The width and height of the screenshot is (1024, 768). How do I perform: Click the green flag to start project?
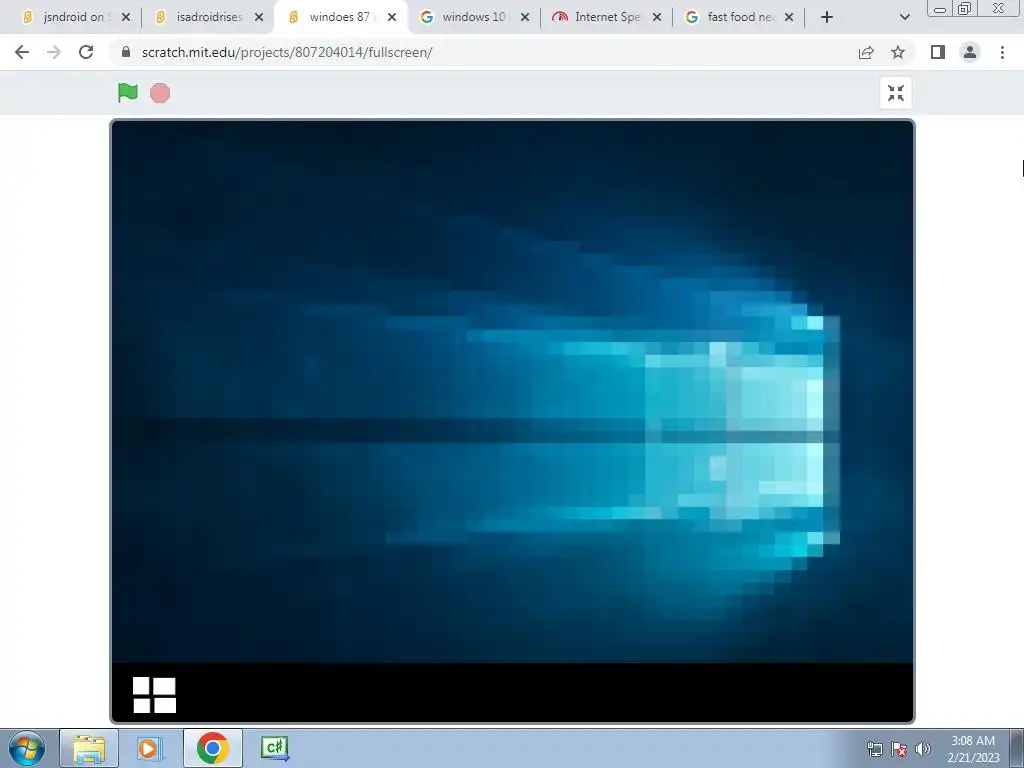127,93
